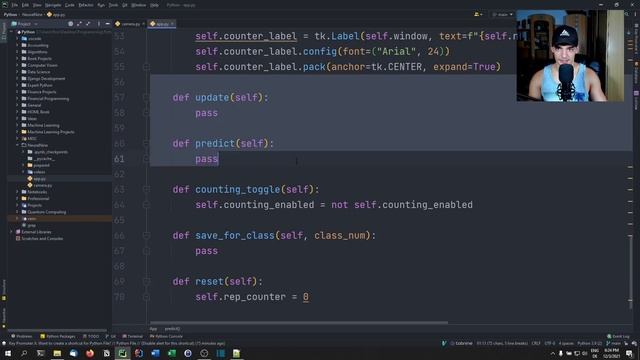Click Expand All icon in Project panel
Viewport: 640px width, 360px height.
pos(79,24)
